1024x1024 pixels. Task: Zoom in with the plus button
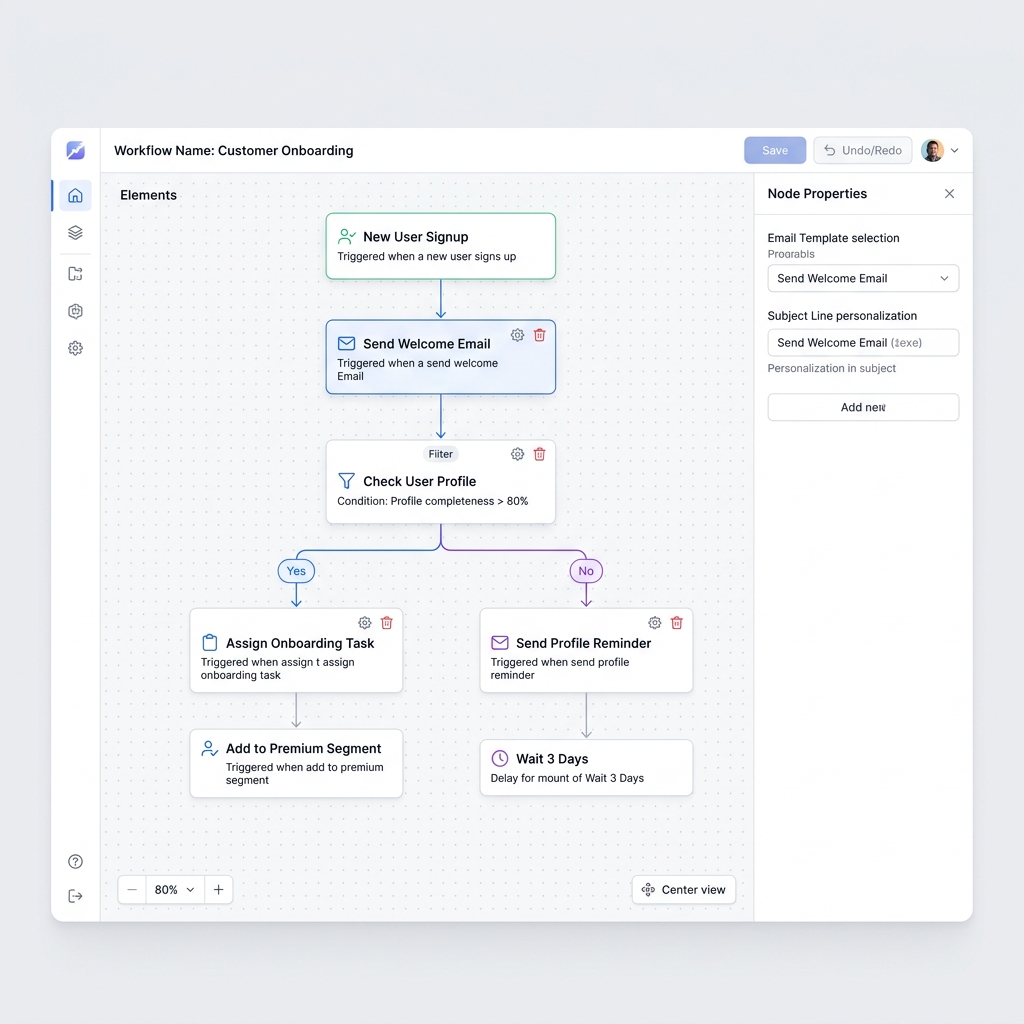pyautogui.click(x=219, y=889)
